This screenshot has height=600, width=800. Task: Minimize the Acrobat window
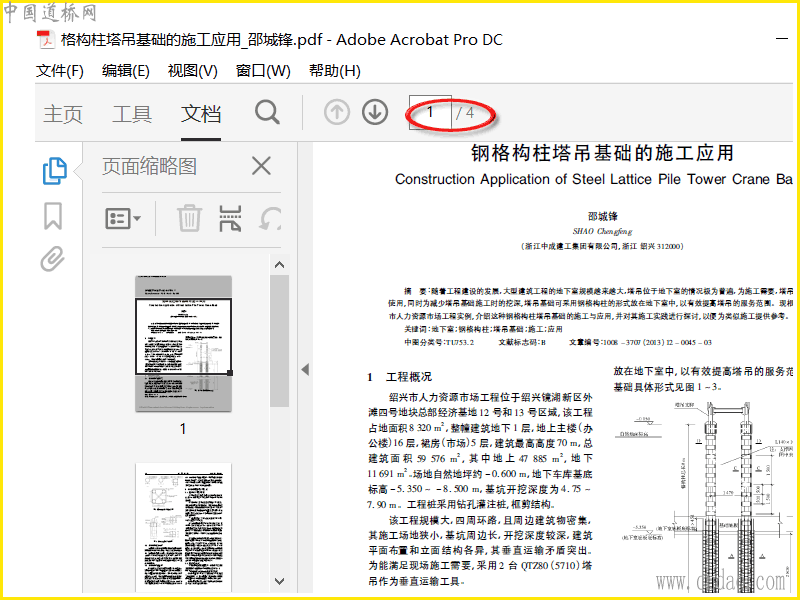click(782, 38)
